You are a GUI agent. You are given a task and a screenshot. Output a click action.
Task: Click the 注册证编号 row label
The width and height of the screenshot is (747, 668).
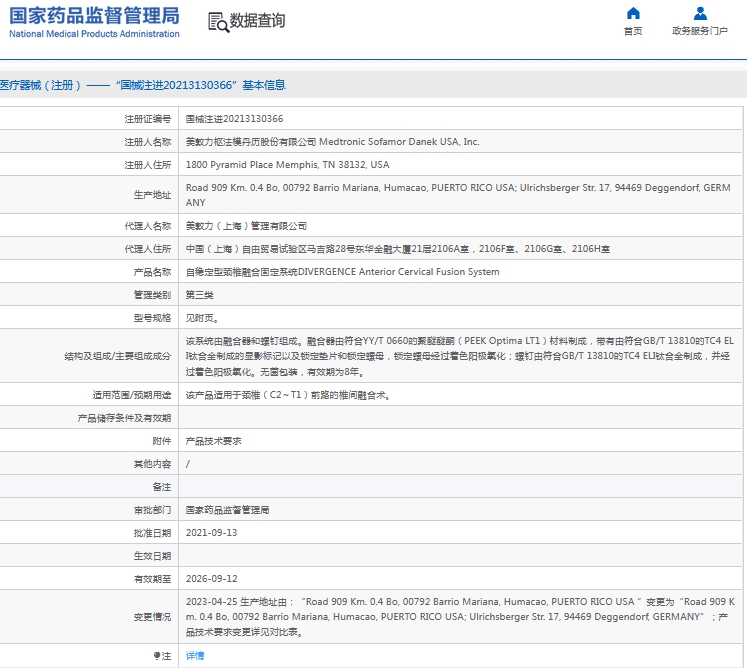coord(148,119)
